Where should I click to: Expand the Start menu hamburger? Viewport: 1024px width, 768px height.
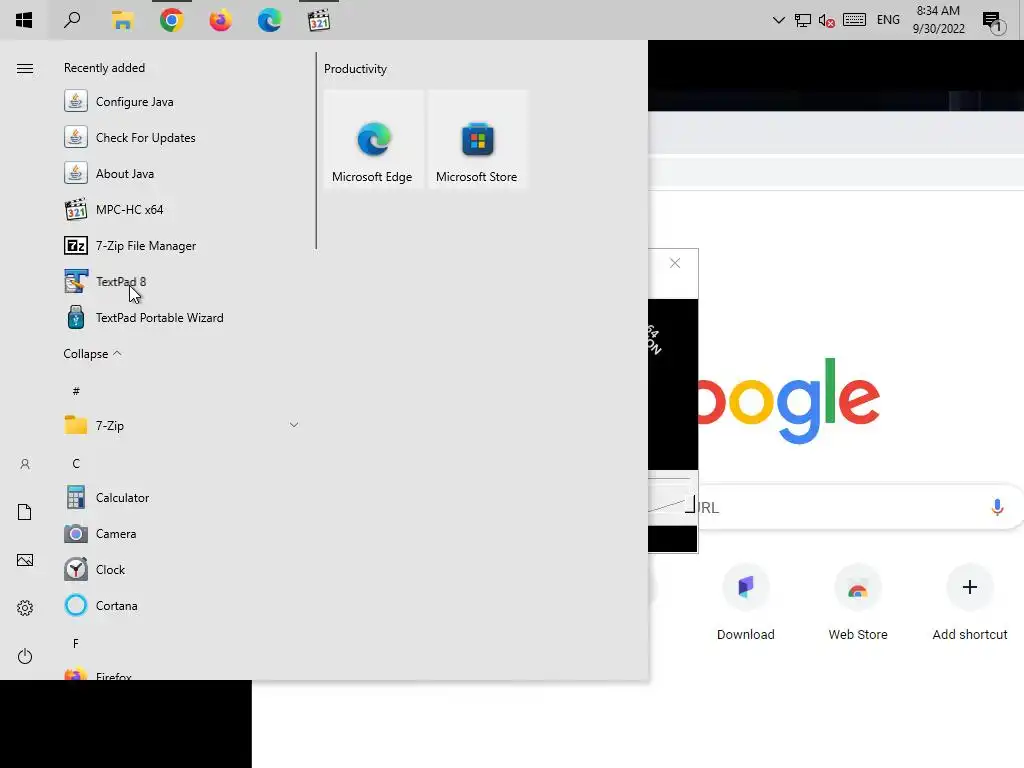(x=25, y=69)
